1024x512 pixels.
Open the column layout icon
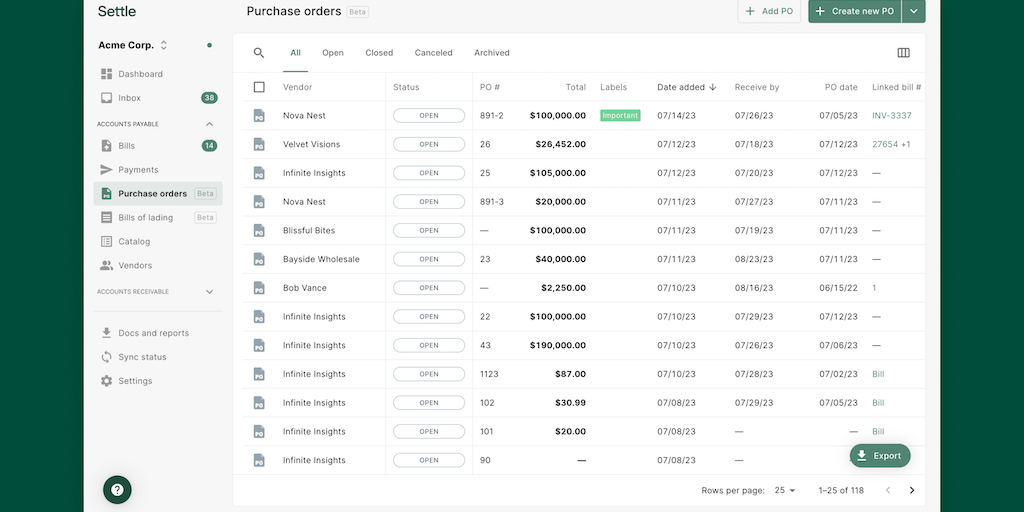[x=903, y=53]
